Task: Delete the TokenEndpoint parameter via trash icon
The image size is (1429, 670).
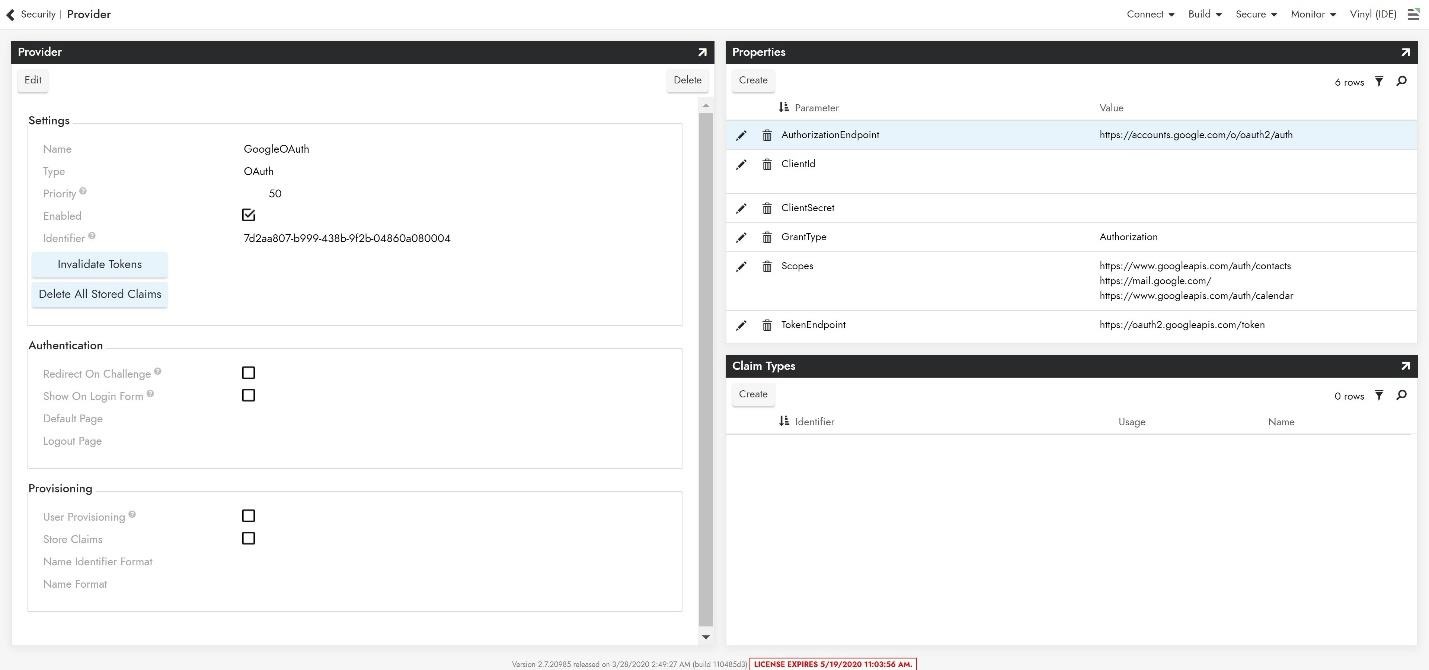Action: tap(767, 326)
